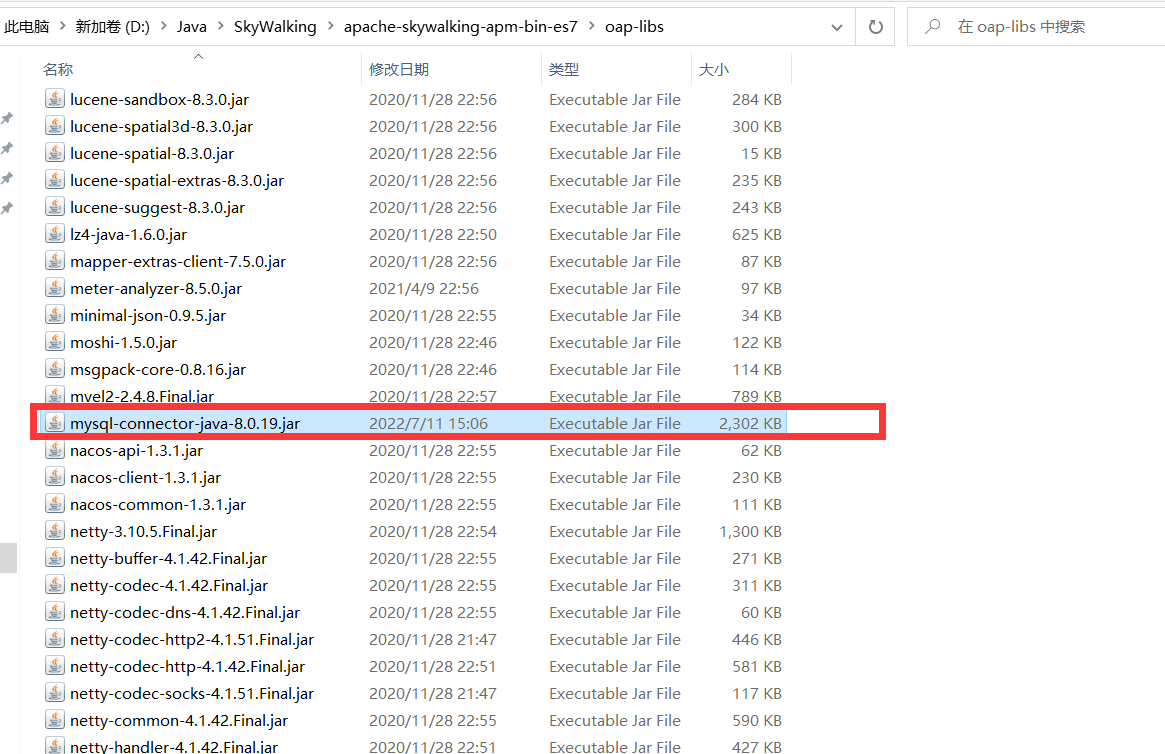Viewport: 1165px width, 754px height.
Task: Expand the chevron after Java in breadcrumb
Action: click(x=220, y=27)
